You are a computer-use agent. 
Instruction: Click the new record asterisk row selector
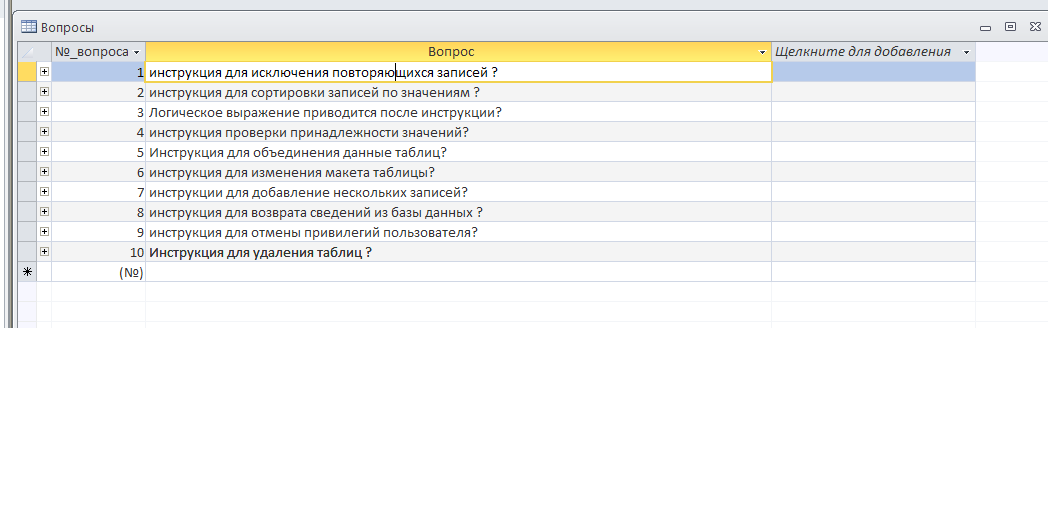tap(27, 272)
